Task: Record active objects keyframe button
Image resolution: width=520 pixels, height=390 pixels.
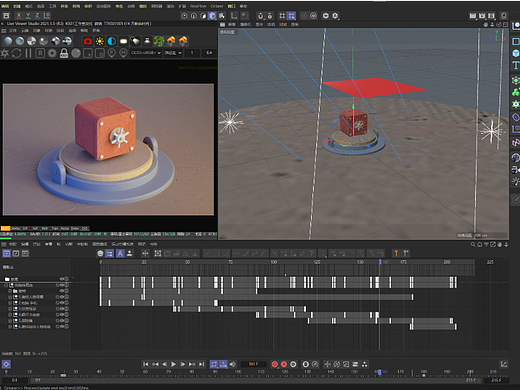Action: tap(275, 364)
